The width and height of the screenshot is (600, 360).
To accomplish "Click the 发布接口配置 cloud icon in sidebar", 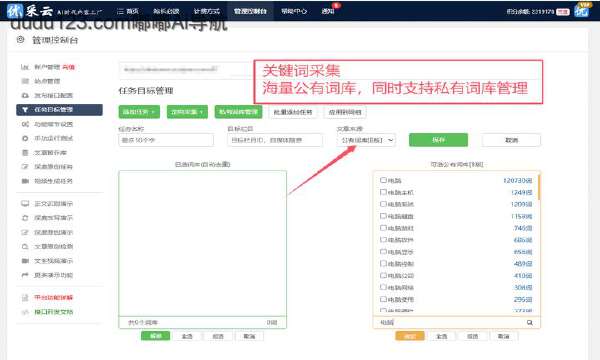I will [25, 95].
